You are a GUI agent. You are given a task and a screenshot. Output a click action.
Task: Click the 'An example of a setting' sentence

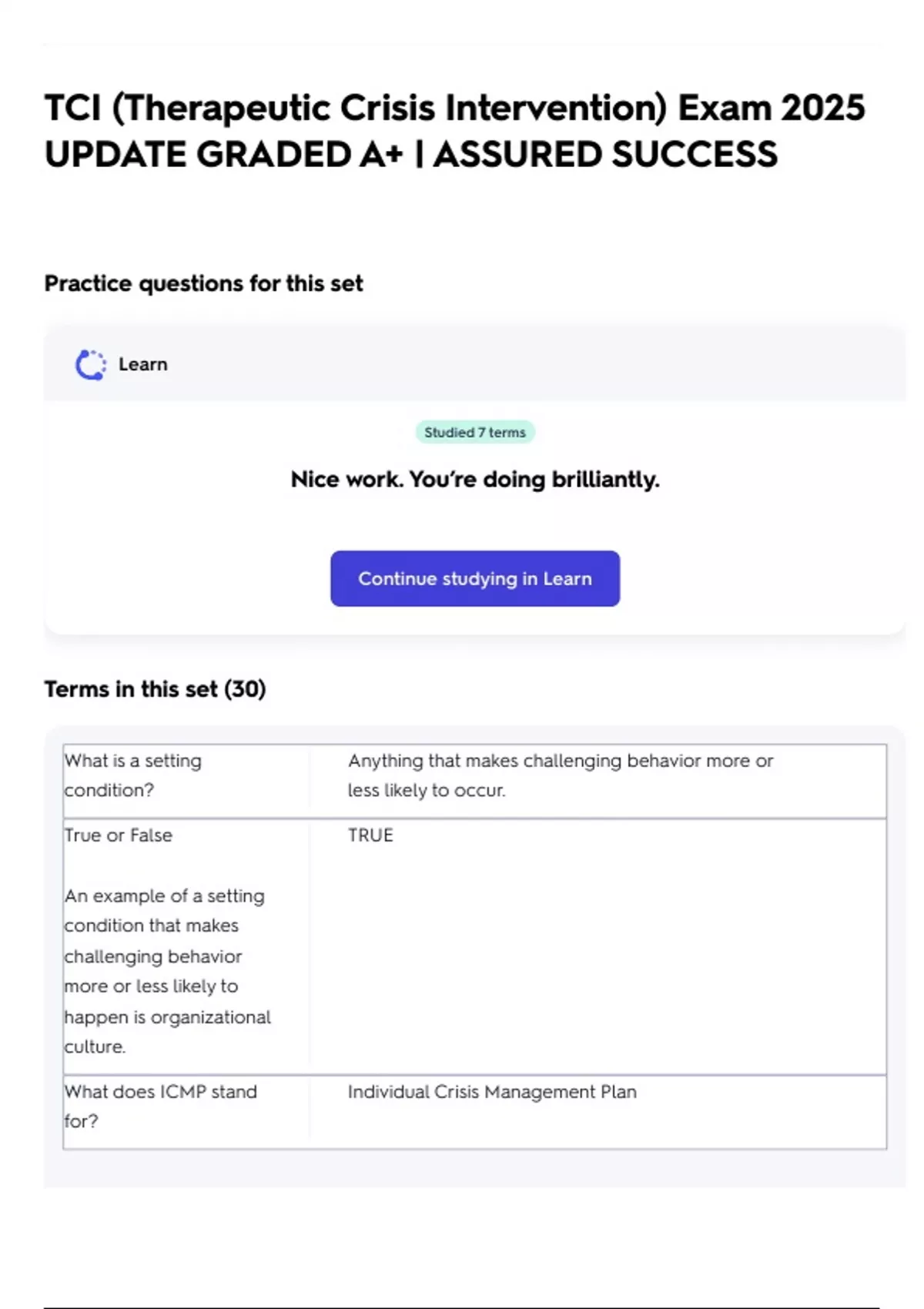pos(165,896)
